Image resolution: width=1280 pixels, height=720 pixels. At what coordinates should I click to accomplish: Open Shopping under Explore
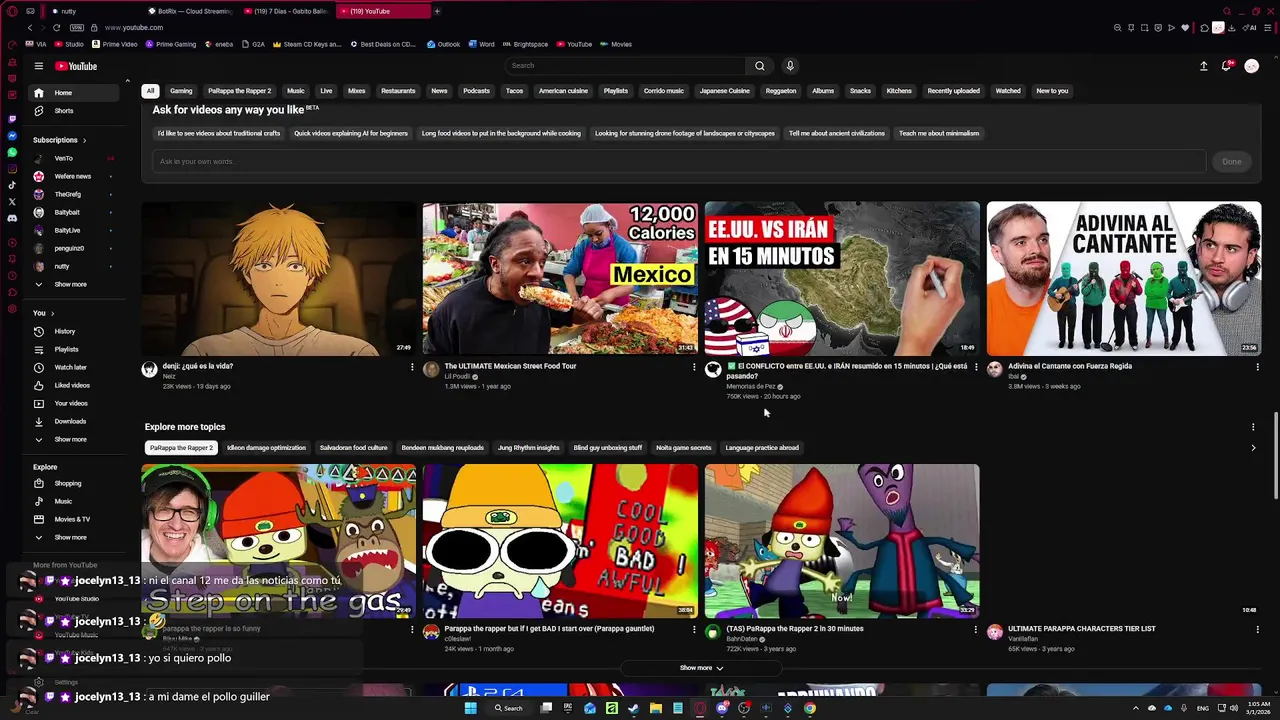click(72, 483)
